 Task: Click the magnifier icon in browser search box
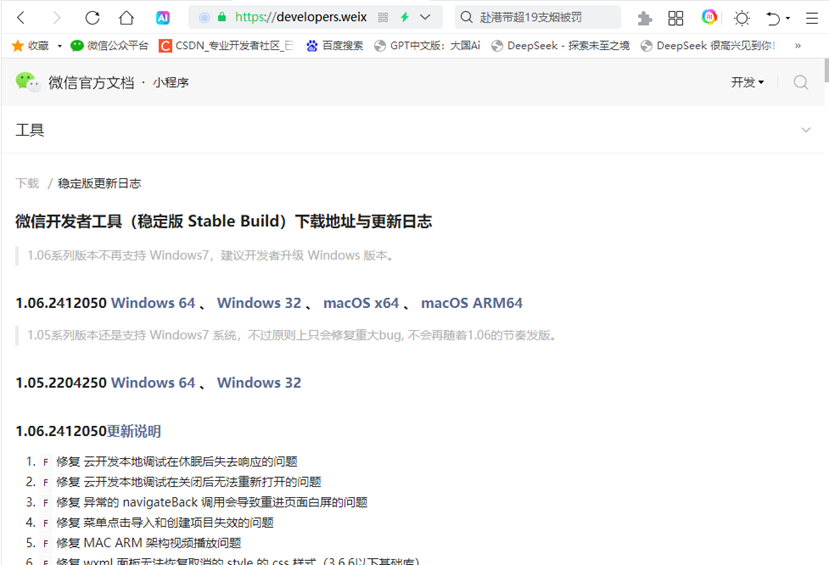[x=466, y=17]
